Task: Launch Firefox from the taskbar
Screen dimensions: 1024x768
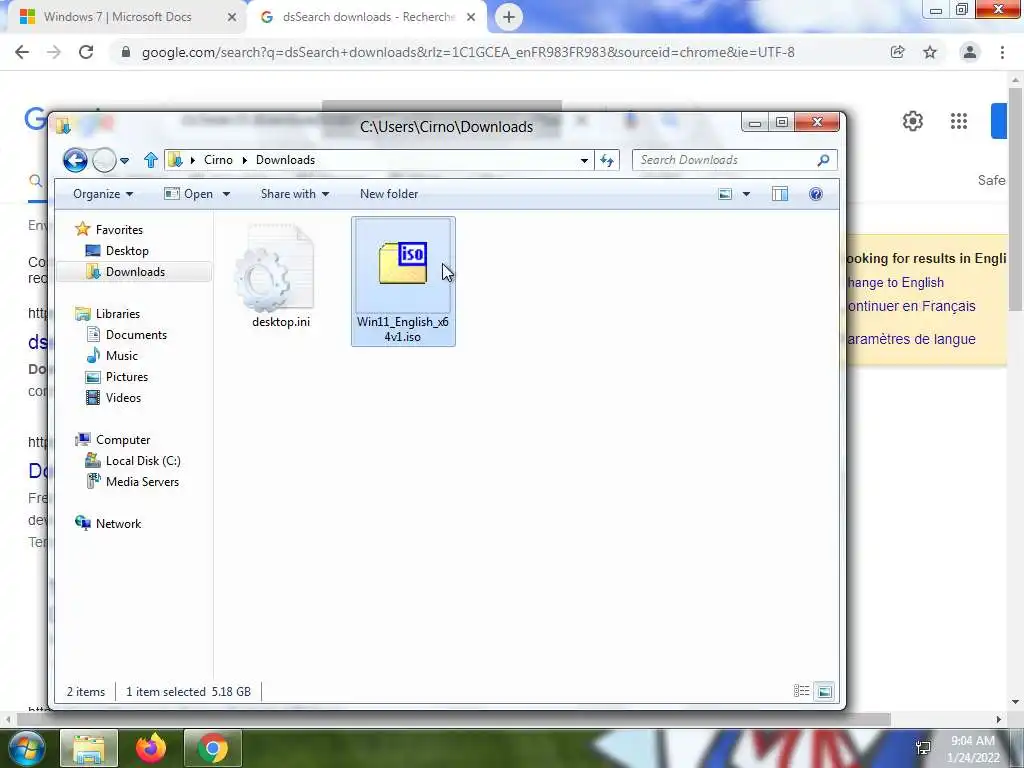Action: click(150, 748)
